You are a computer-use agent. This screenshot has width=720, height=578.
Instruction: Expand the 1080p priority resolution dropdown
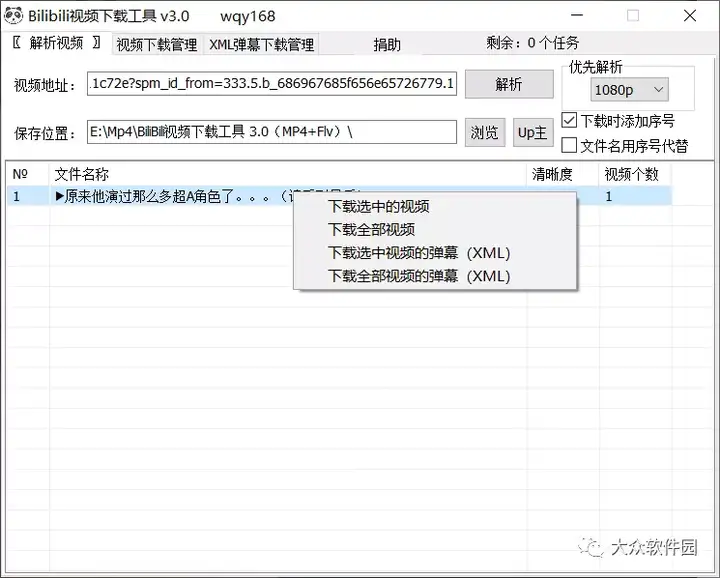click(x=629, y=90)
